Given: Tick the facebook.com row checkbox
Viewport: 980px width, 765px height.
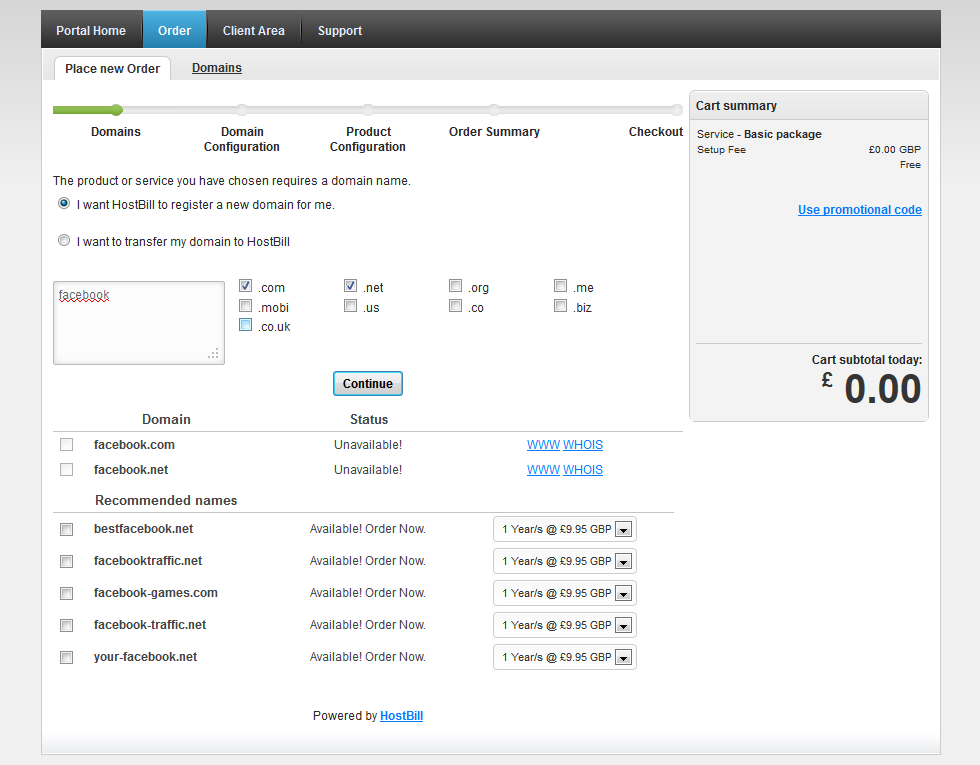Looking at the screenshot, I should click(66, 444).
